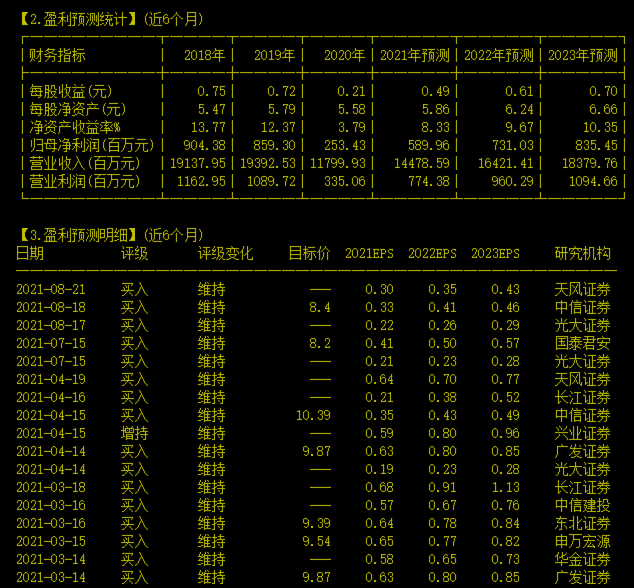The width and height of the screenshot is (634, 588).
Task: Click the 9.39 target price
Action: (317, 523)
